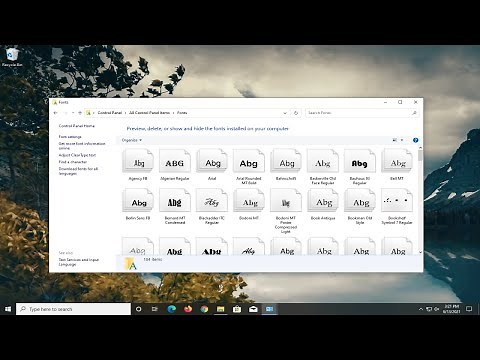Open Microsoft Edge from the taskbar
480x360 pixels.
pos(171,309)
